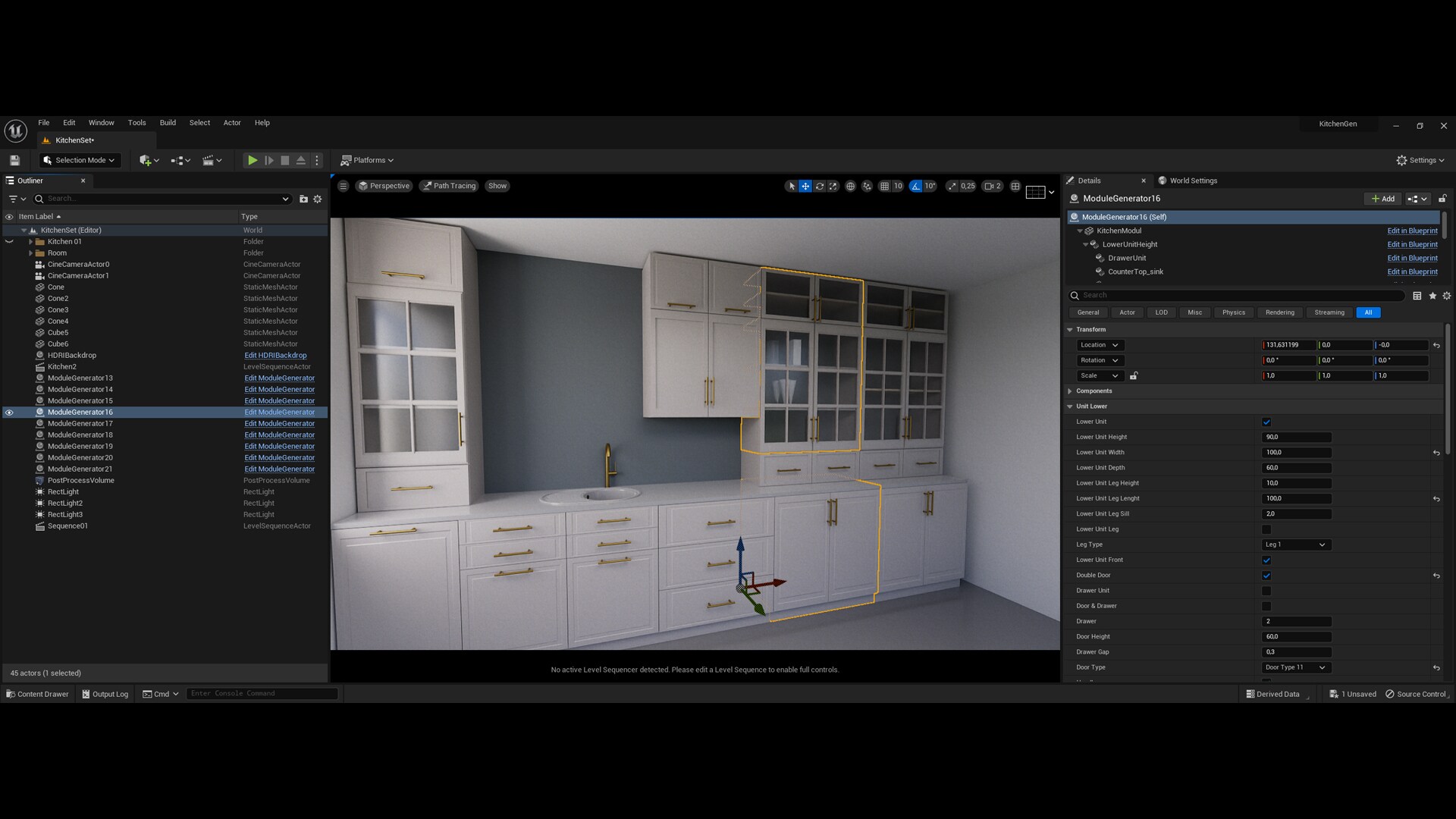1456x819 pixels.
Task: Open the Outliner settings gear icon
Action: pyautogui.click(x=317, y=199)
